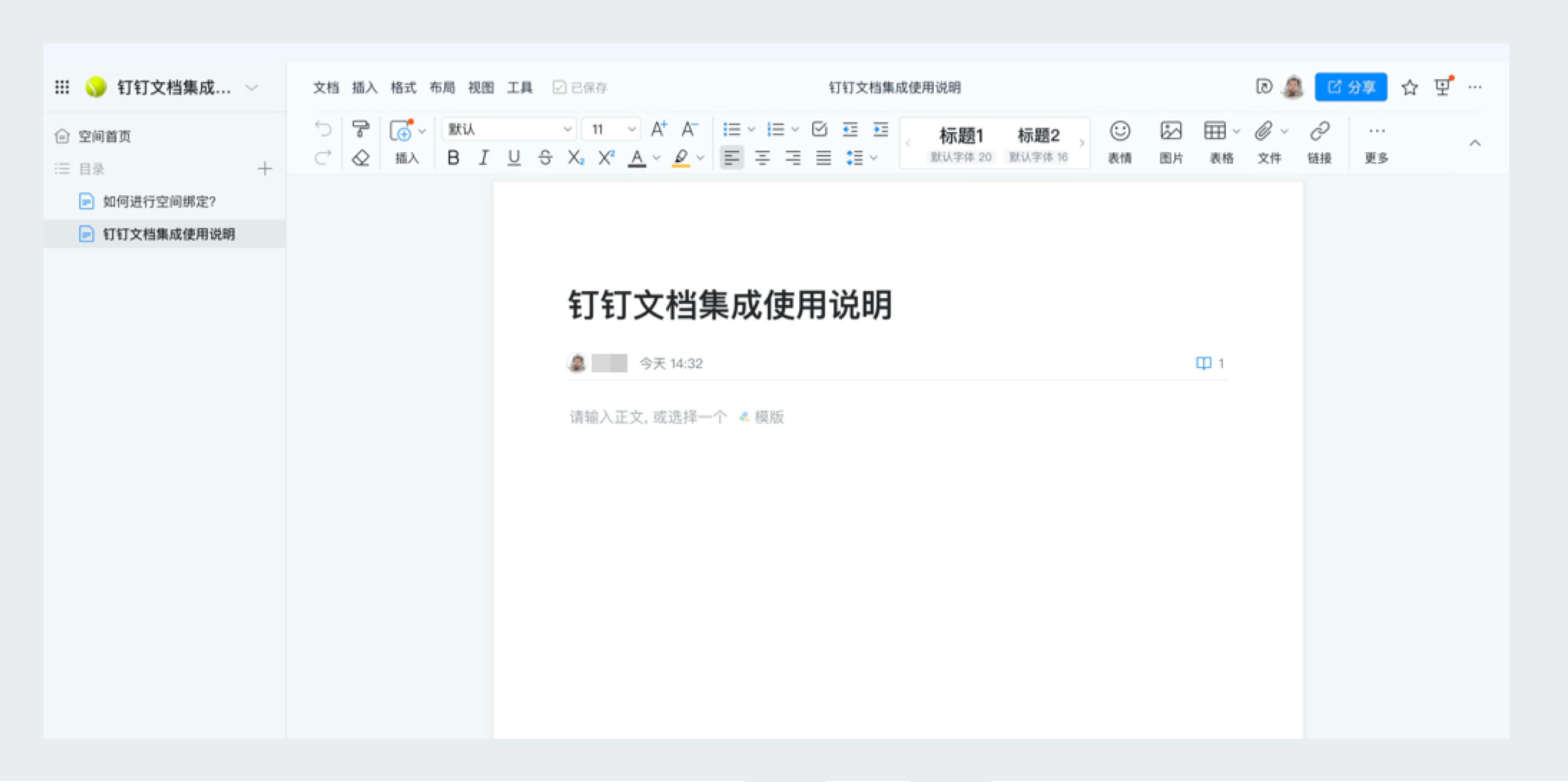Screen dimensions: 1568x782
Task: Open the top-right ellipsis menu
Action: pyautogui.click(x=1475, y=87)
